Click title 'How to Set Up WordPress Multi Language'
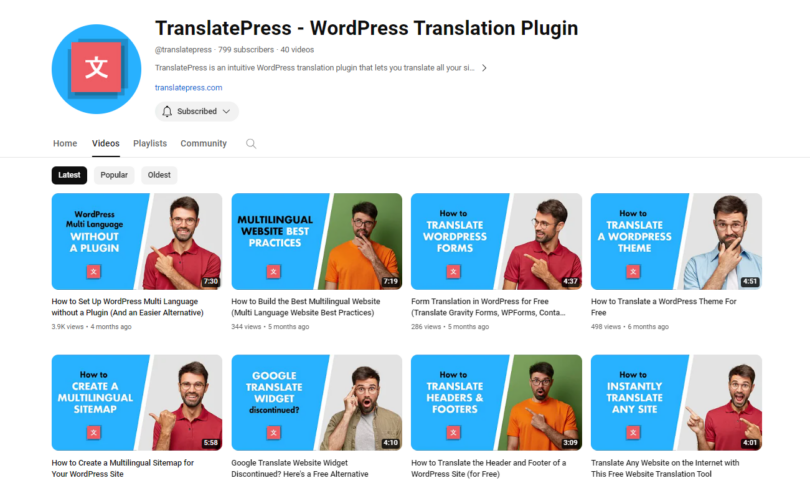 click(x=128, y=307)
